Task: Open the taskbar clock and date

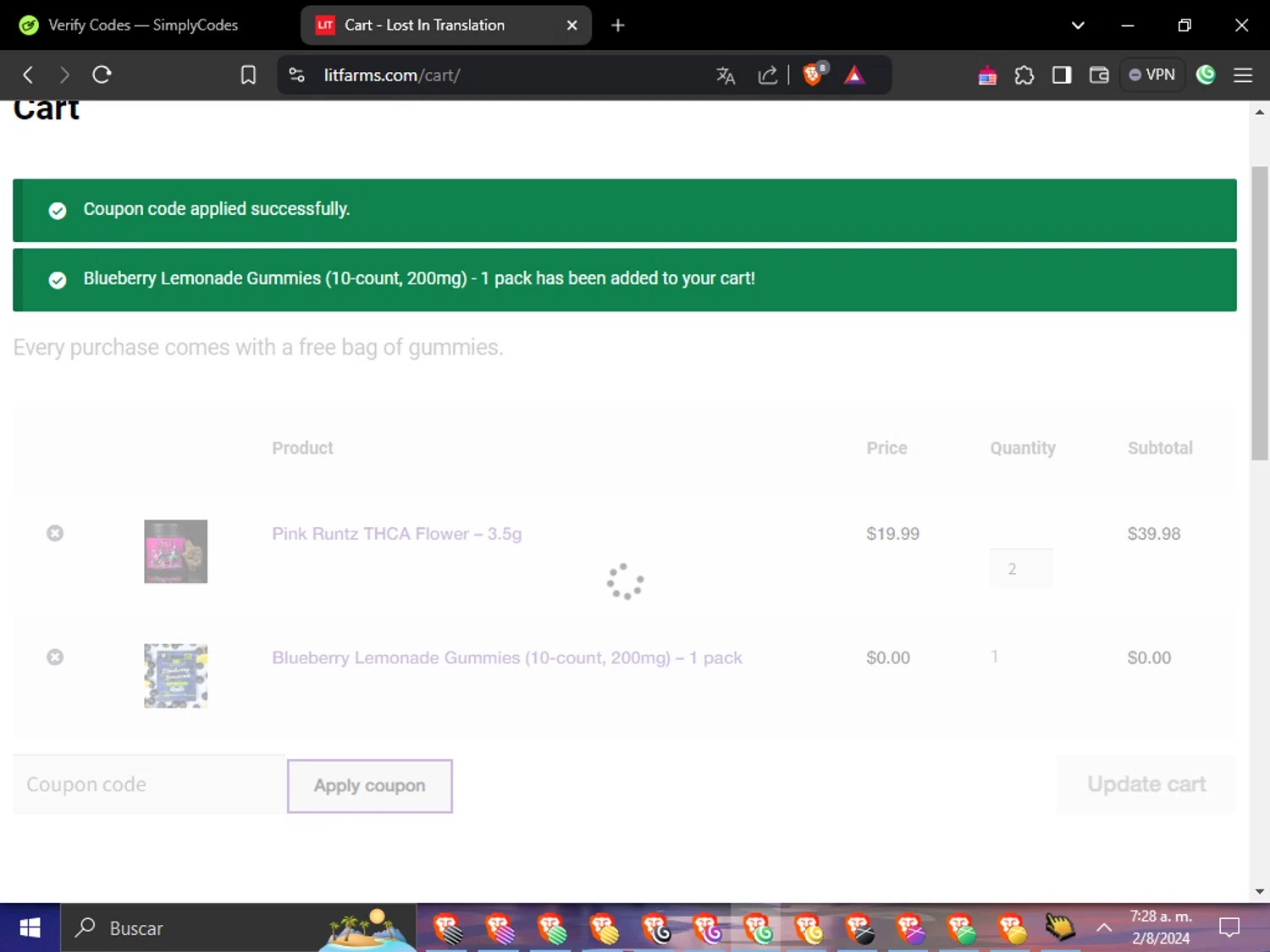Action: point(1161,928)
